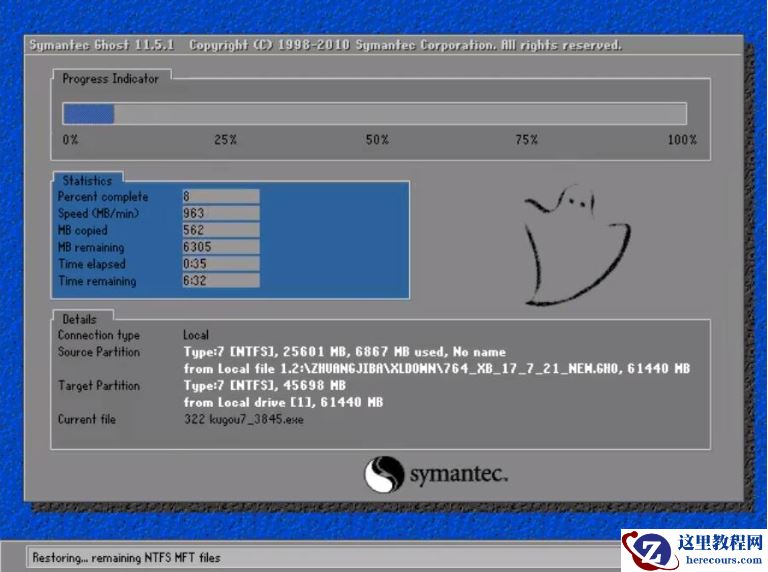Viewport: 768px width, 572px height.
Task: Click the Type:7 [NTFS], 25601 MB source line
Action: pos(345,352)
